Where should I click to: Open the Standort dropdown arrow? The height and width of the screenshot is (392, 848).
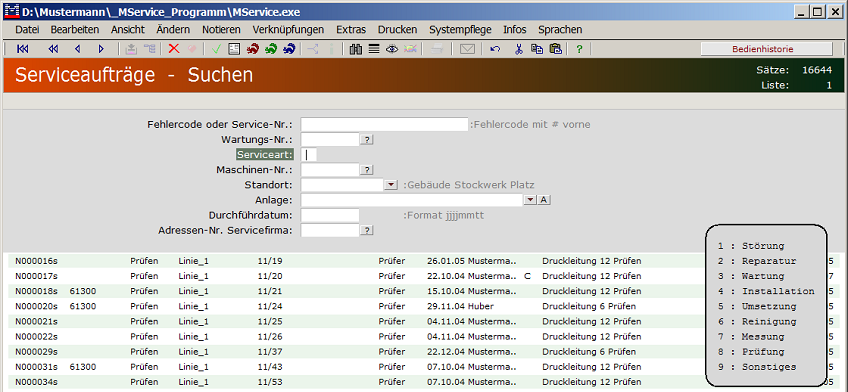pos(390,185)
